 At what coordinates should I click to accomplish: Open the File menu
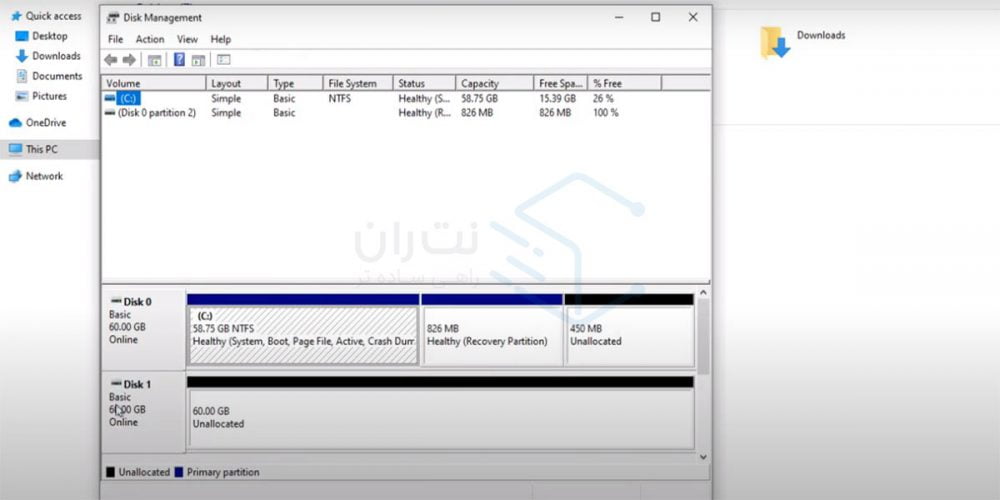115,39
